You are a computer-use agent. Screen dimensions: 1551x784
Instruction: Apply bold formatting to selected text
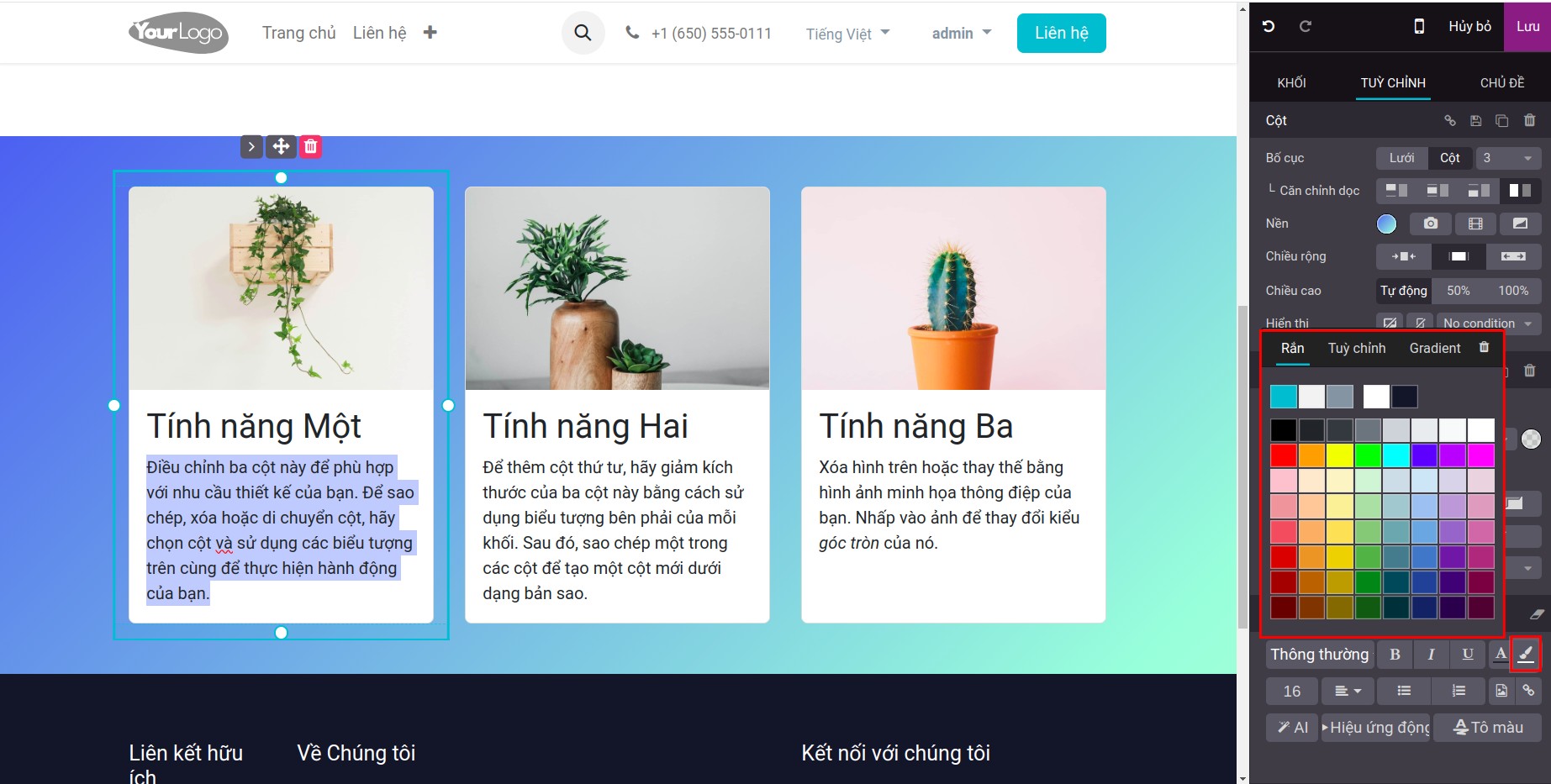click(1394, 654)
